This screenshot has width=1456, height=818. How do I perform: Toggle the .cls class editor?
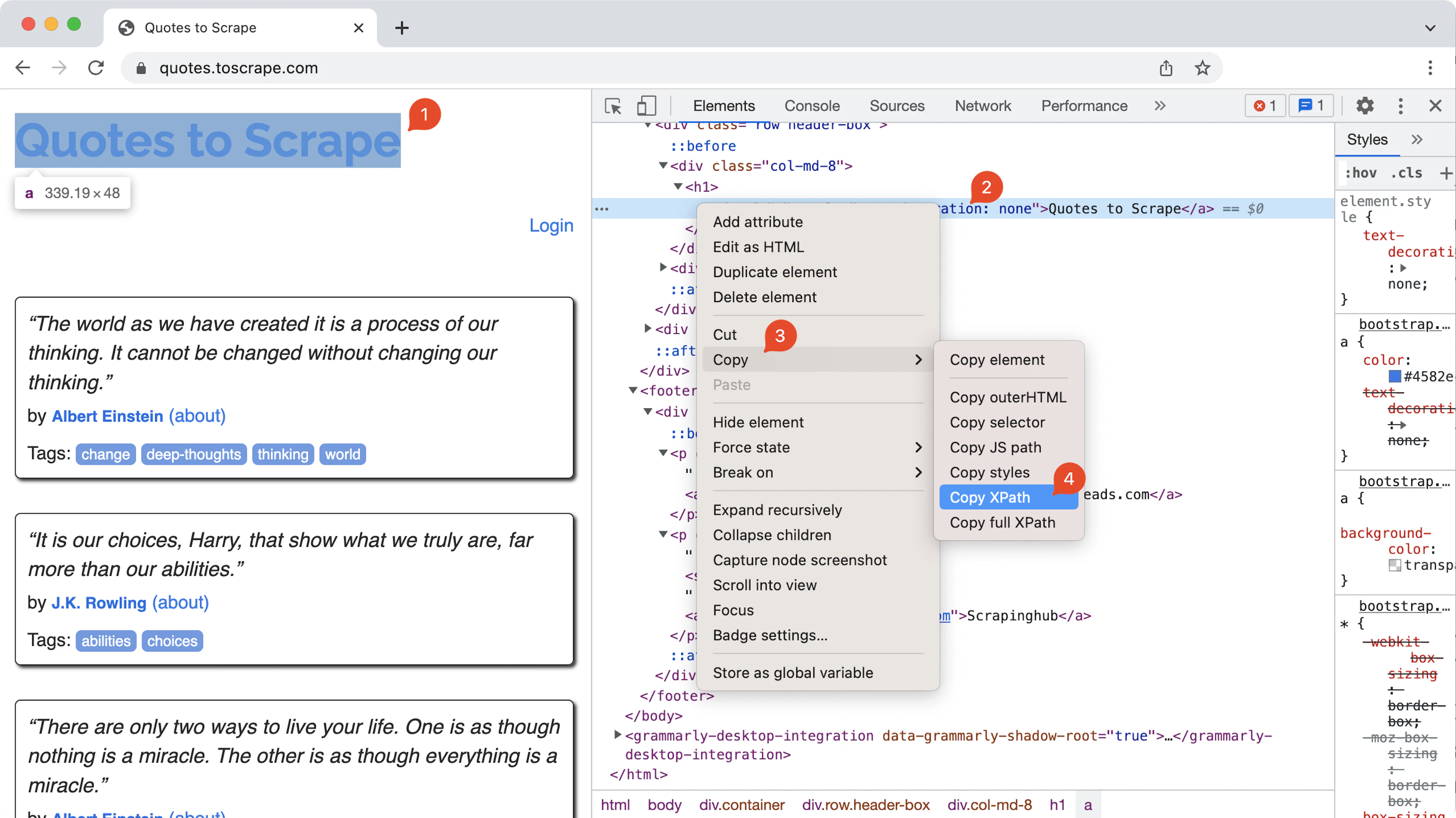(1406, 173)
